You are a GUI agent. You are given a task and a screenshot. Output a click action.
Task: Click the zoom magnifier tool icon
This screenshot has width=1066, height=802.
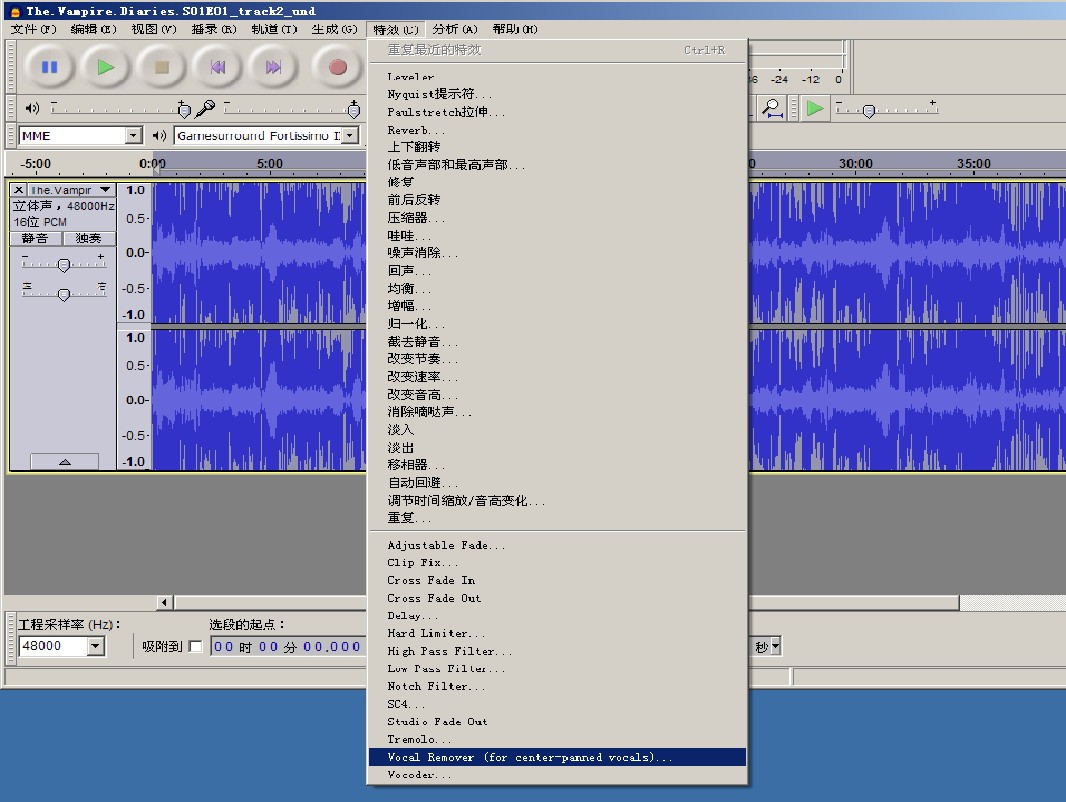tap(772, 108)
